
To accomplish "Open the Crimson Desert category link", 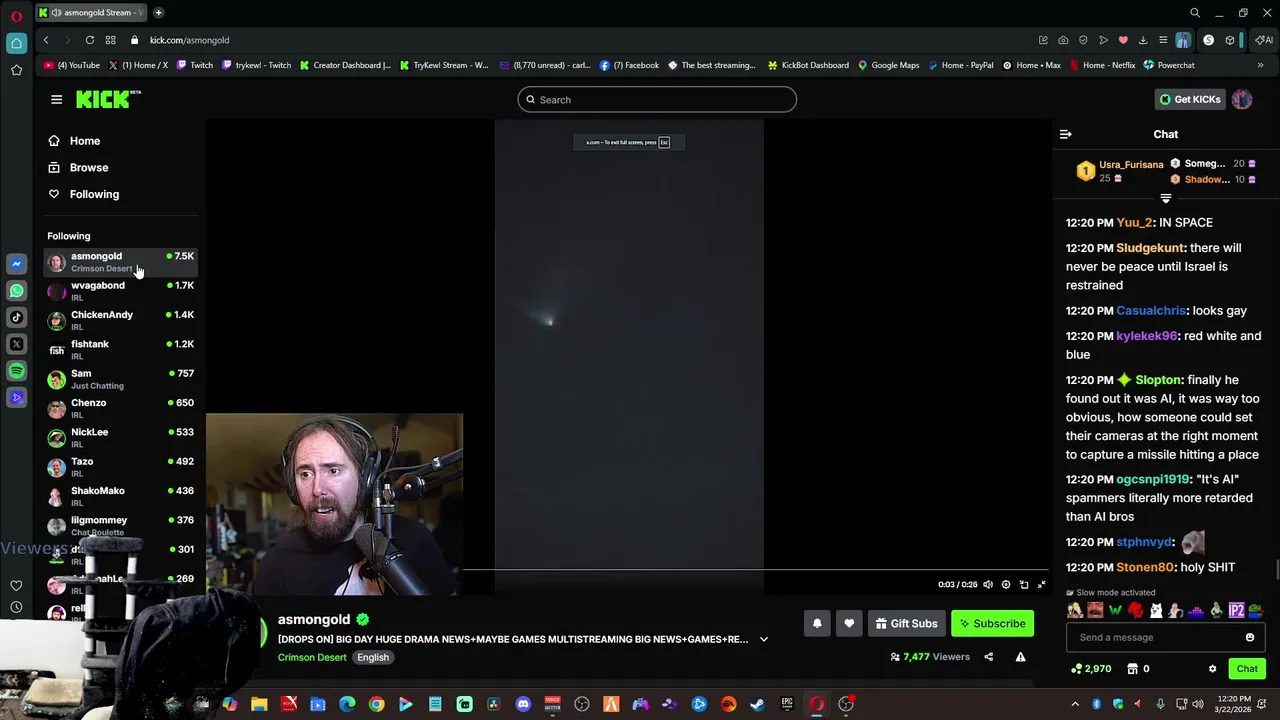I will click(x=312, y=657).
